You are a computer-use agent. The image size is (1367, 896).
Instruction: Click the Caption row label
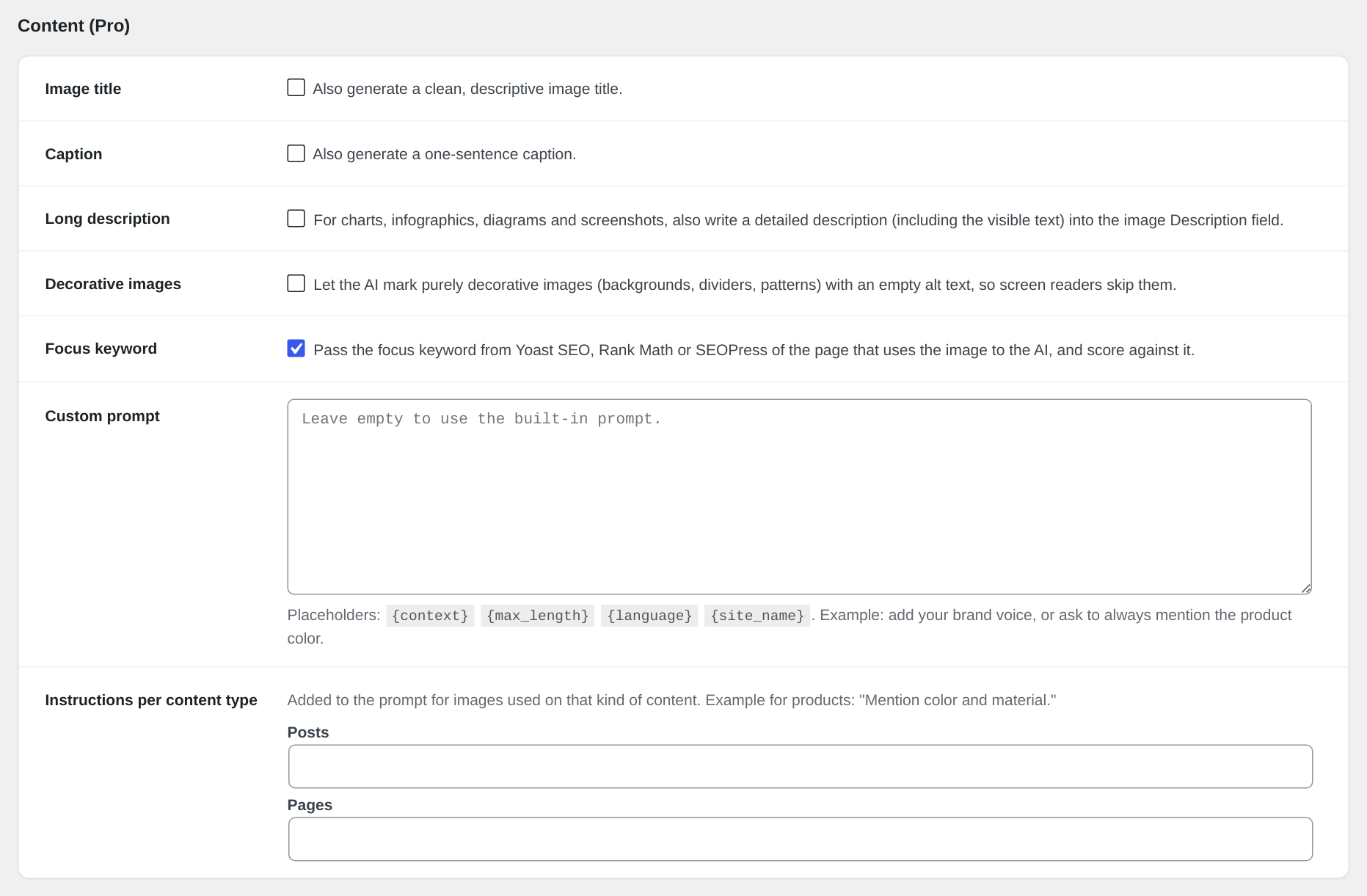[x=73, y=154]
